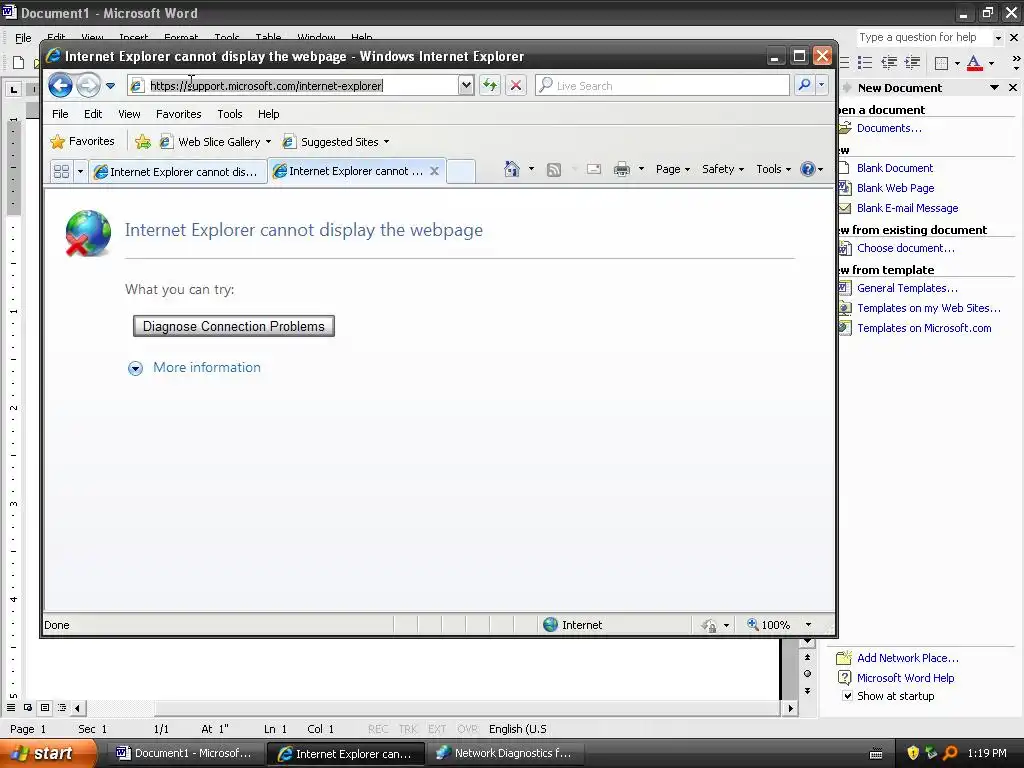Click Choose document... link

click(x=905, y=248)
